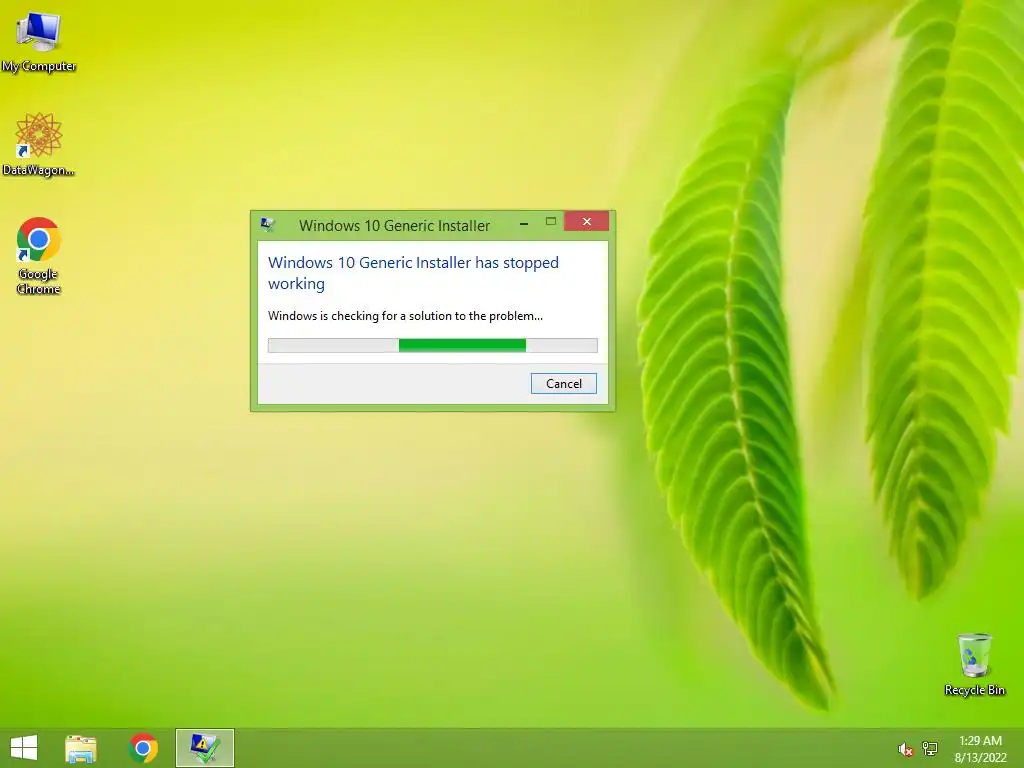Click 'Windows is checking for a solution' text
Screen dimensions: 1024x768
[405, 315]
